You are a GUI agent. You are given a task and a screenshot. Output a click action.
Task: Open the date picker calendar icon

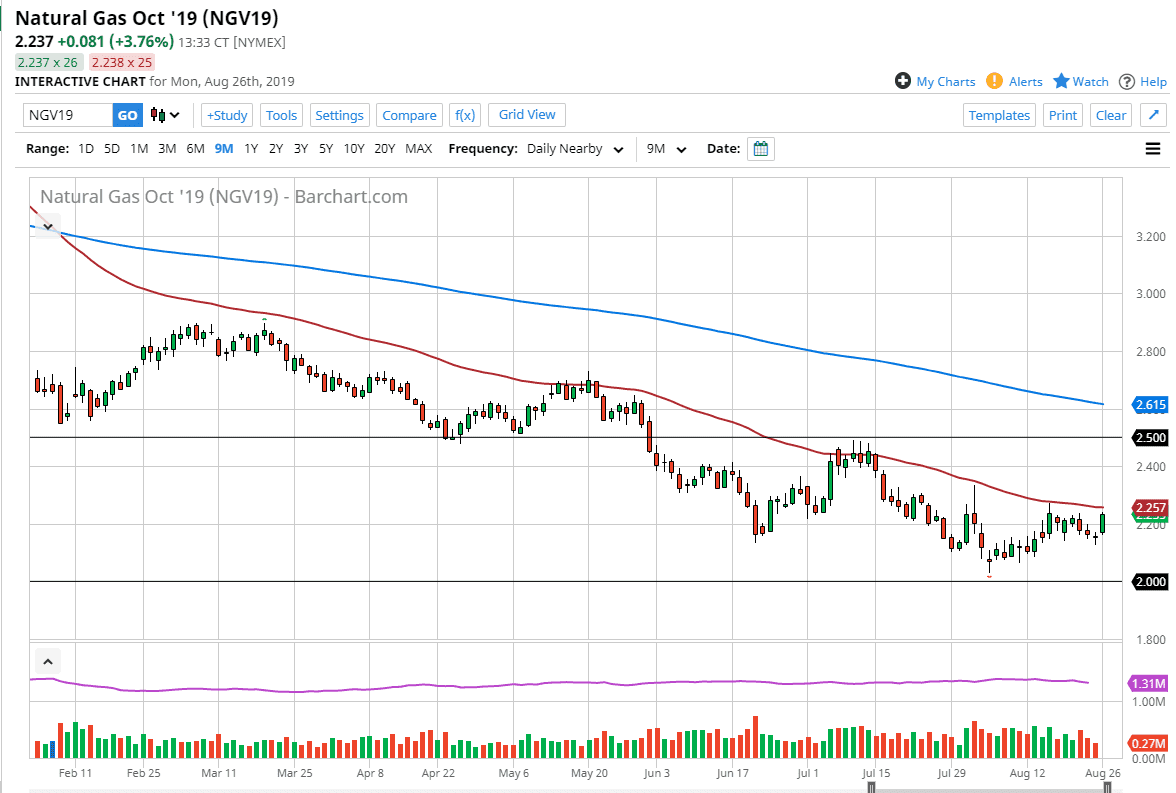pos(761,149)
